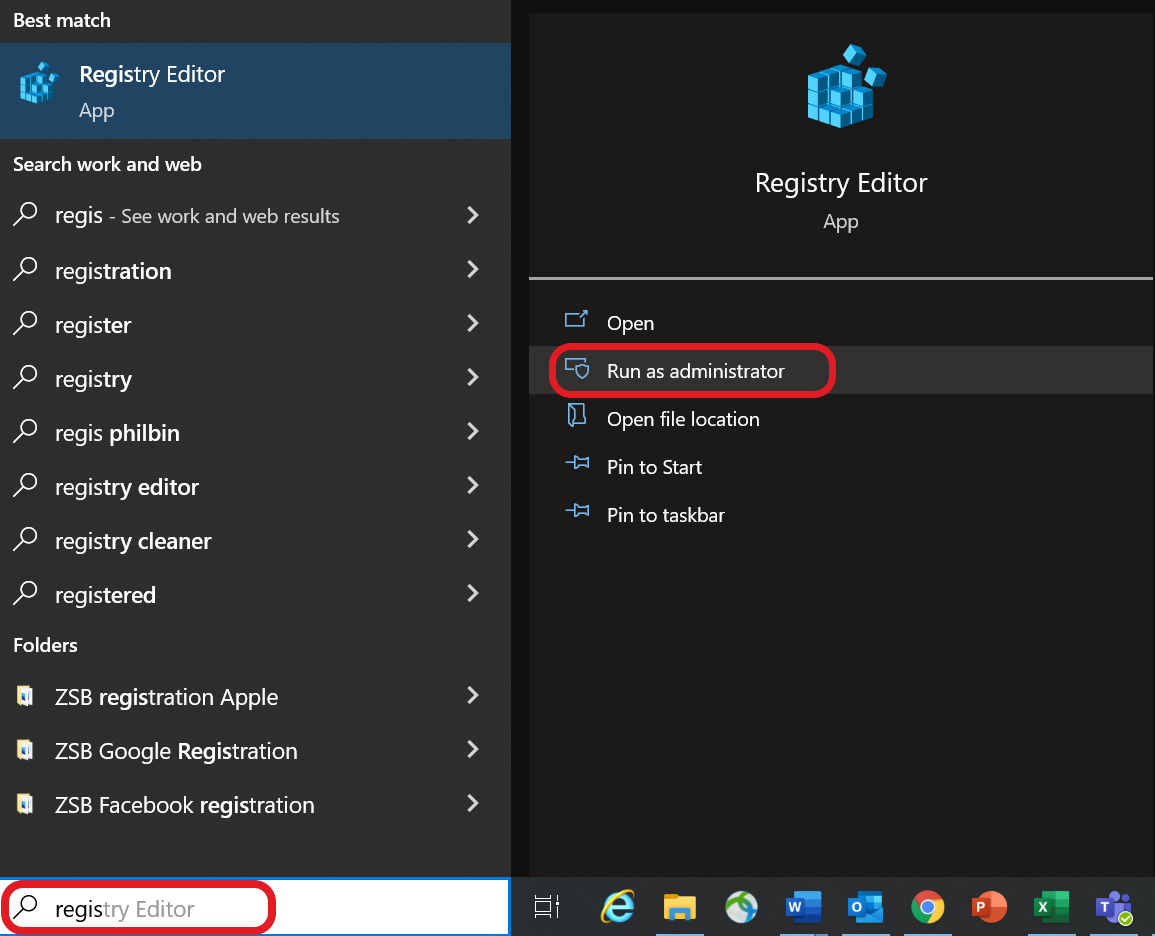Image resolution: width=1155 pixels, height=936 pixels.
Task: Open File Explorer from the taskbar
Action: point(680,907)
